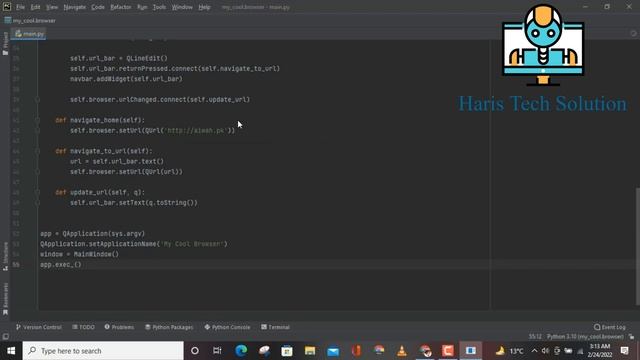Open the File menu
The image size is (640, 360).
click(20, 7)
